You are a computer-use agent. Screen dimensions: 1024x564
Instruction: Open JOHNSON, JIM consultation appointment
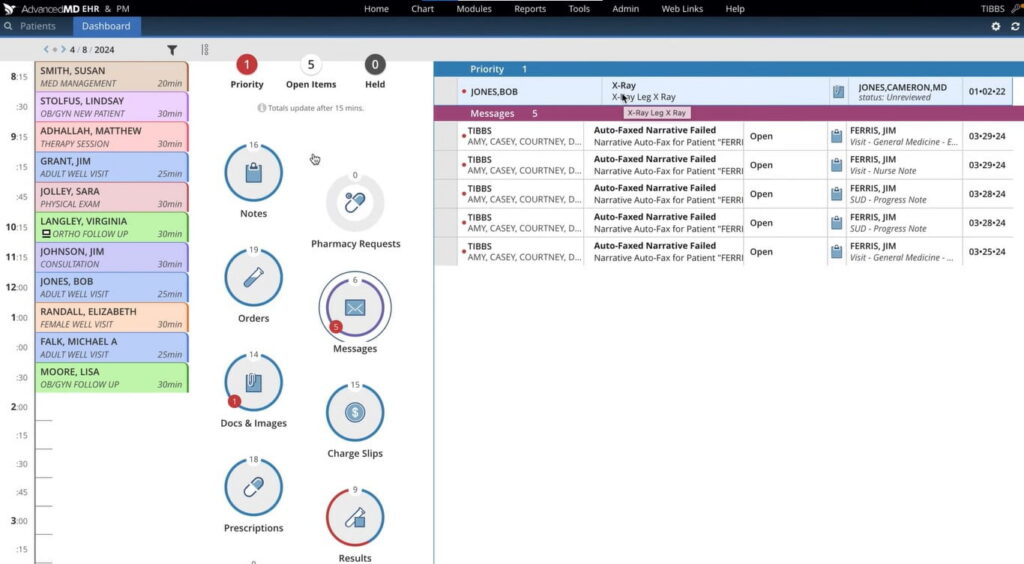(x=112, y=257)
